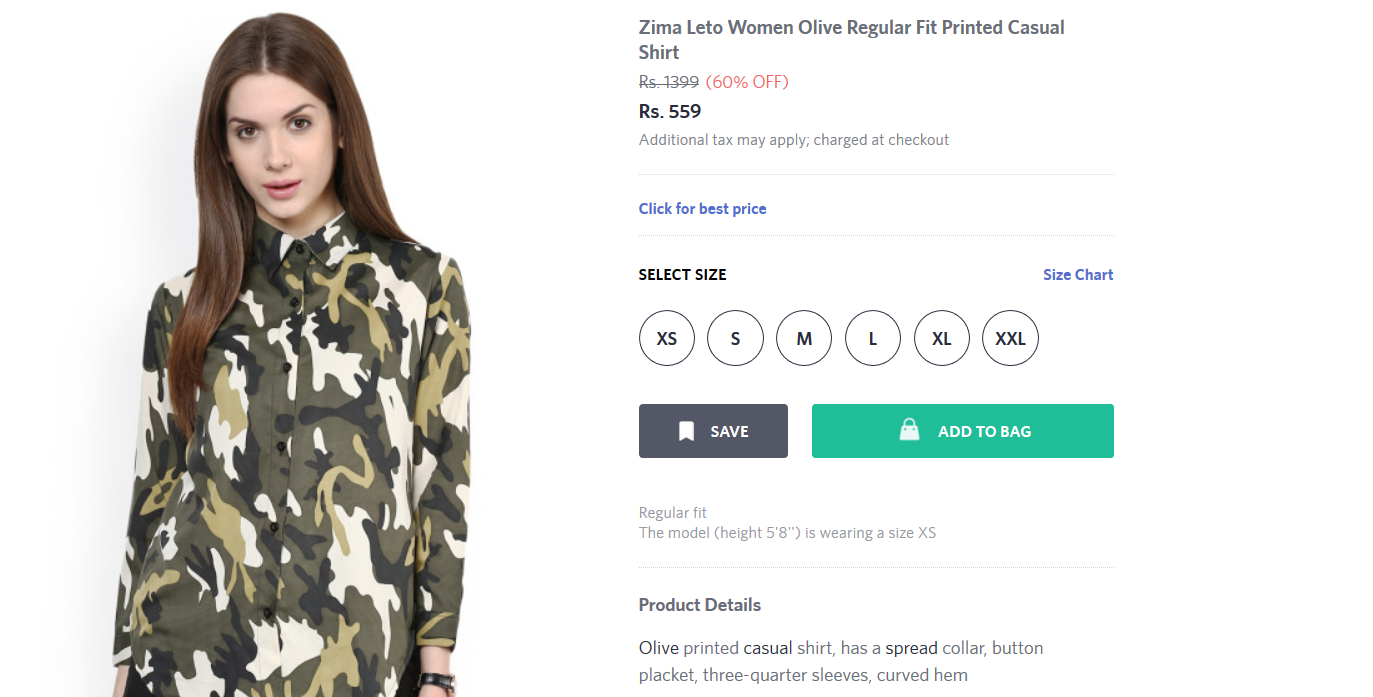Select size XS
Image resolution: width=1373 pixels, height=697 pixels.
click(667, 338)
